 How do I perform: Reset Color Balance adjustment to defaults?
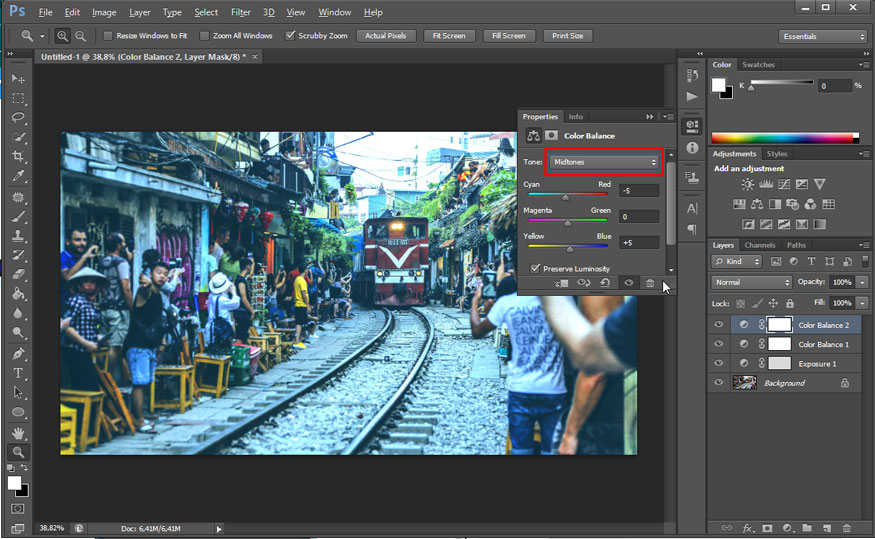point(605,283)
